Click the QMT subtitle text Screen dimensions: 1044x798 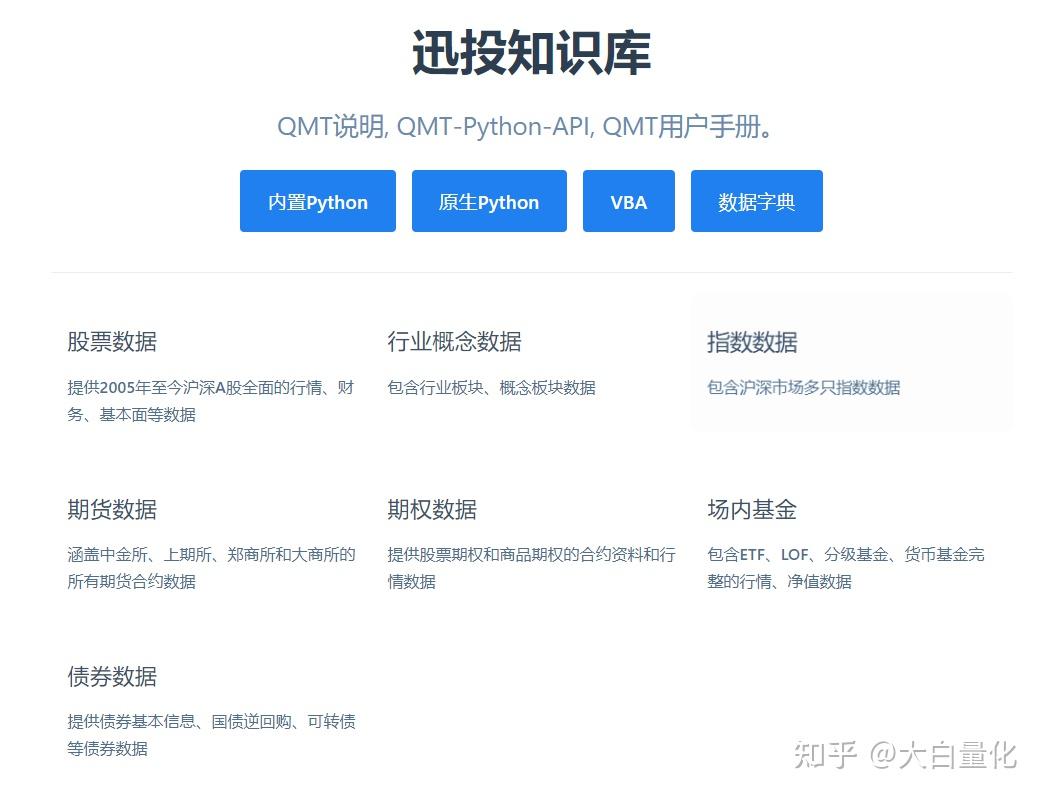tap(521, 126)
